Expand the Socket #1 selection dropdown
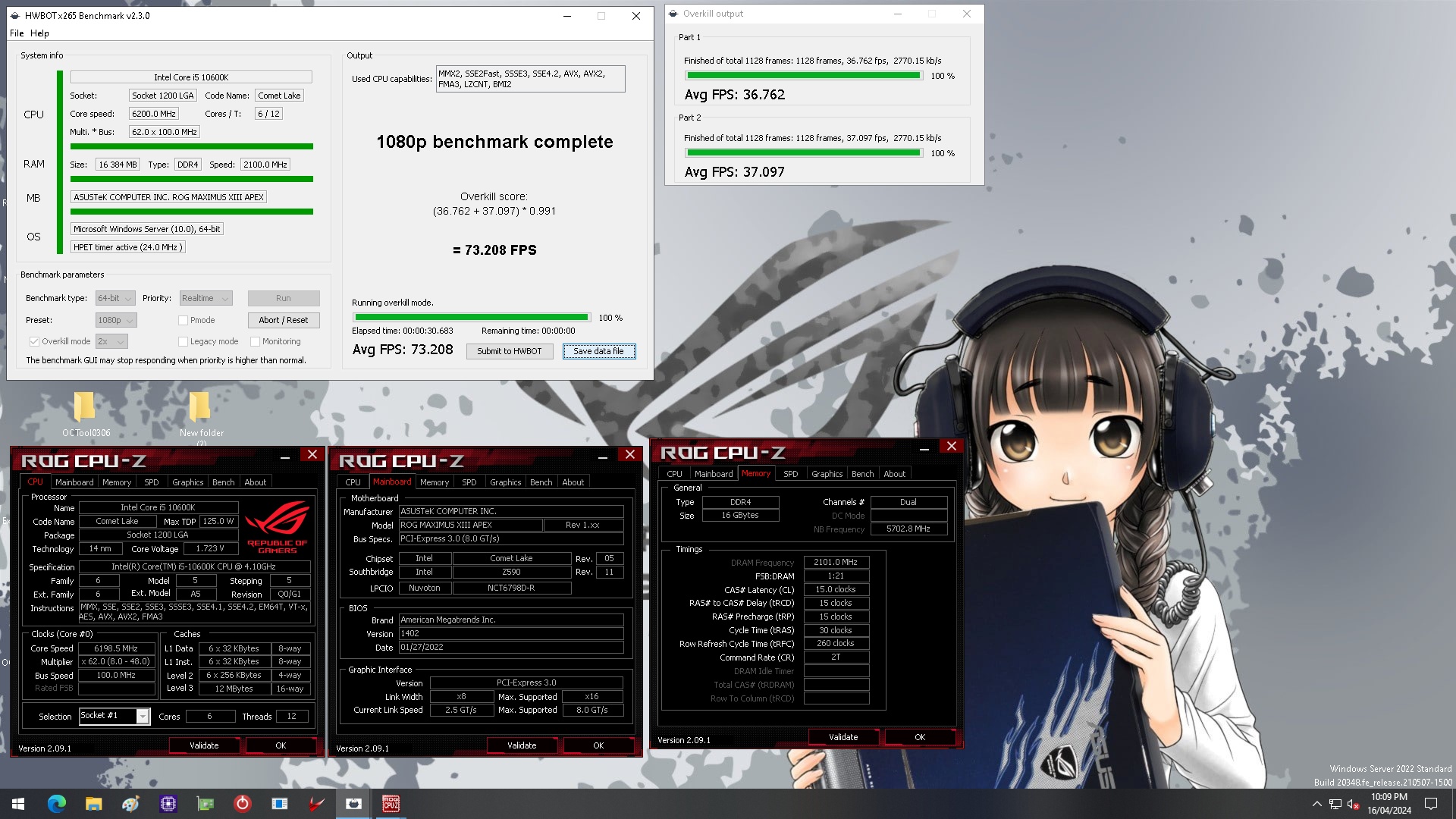Image resolution: width=1456 pixels, height=819 pixels. pyautogui.click(x=143, y=717)
